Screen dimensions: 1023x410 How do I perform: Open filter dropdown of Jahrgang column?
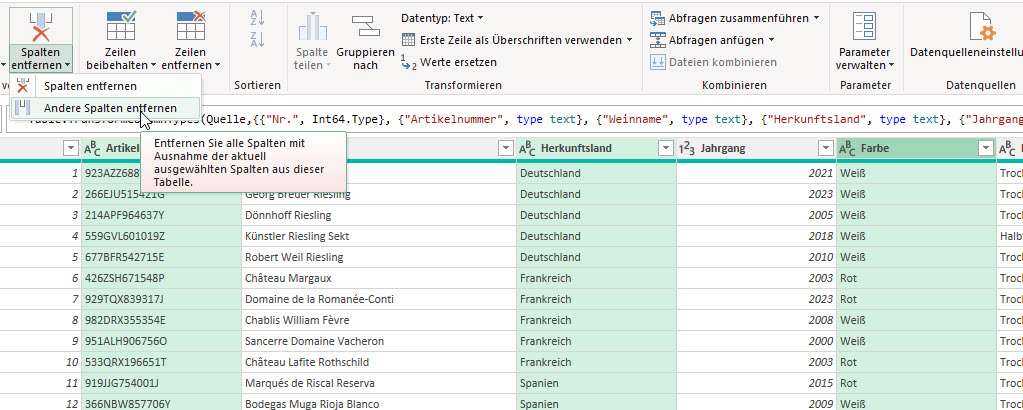click(826, 148)
